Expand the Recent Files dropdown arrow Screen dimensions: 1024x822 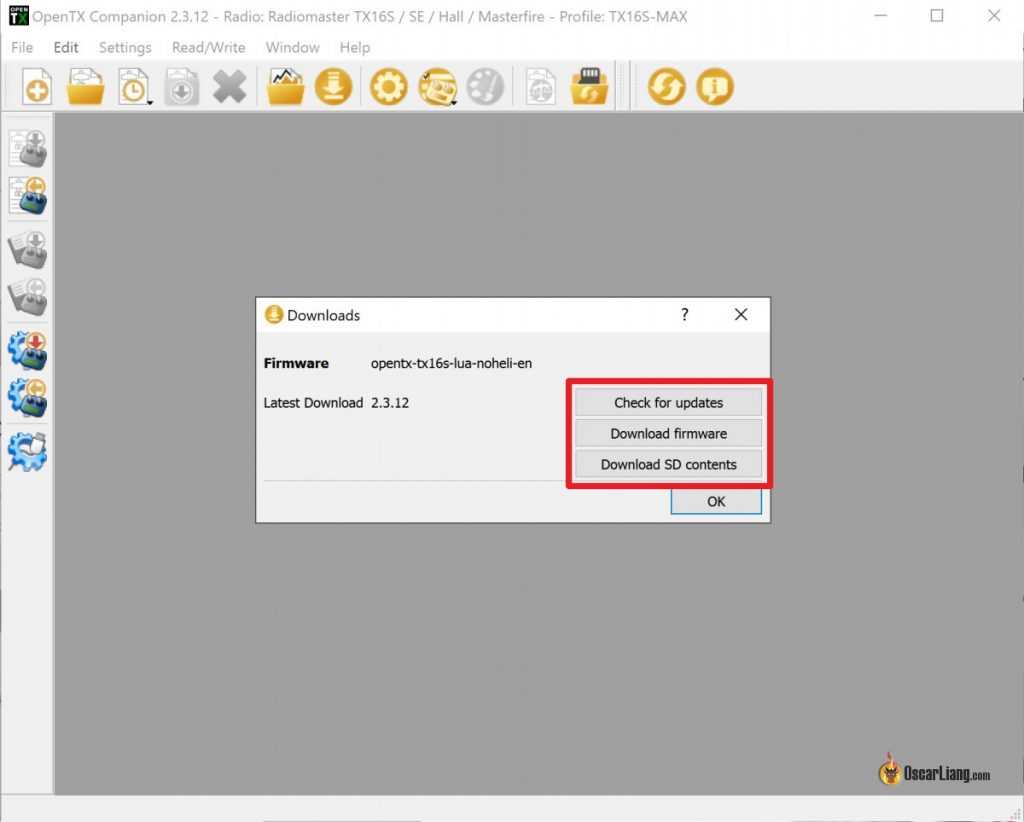pos(149,101)
